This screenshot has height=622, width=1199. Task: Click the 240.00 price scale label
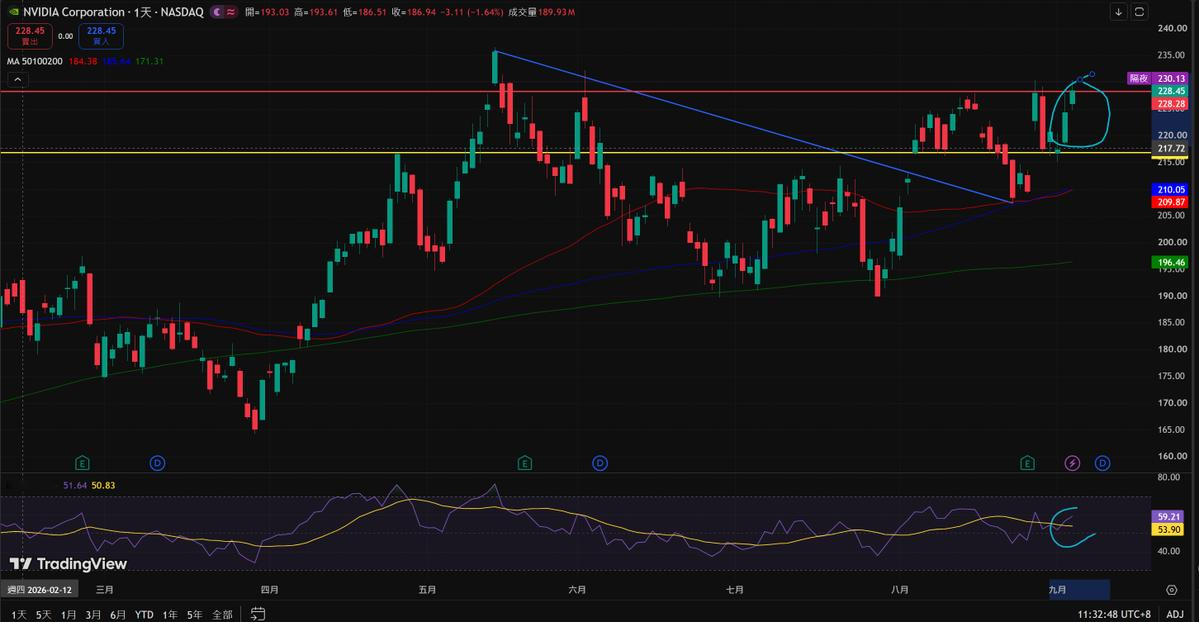click(1171, 28)
